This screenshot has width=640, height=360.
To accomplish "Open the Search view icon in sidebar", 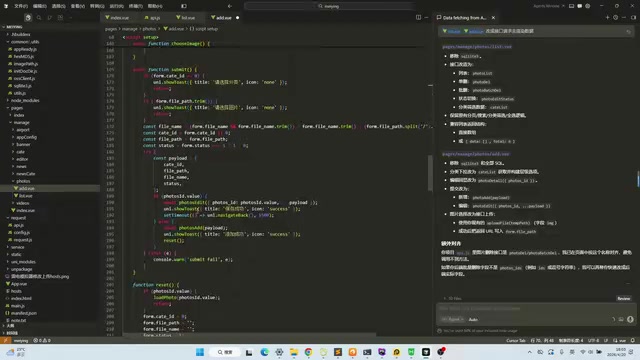I will click(39, 18).
